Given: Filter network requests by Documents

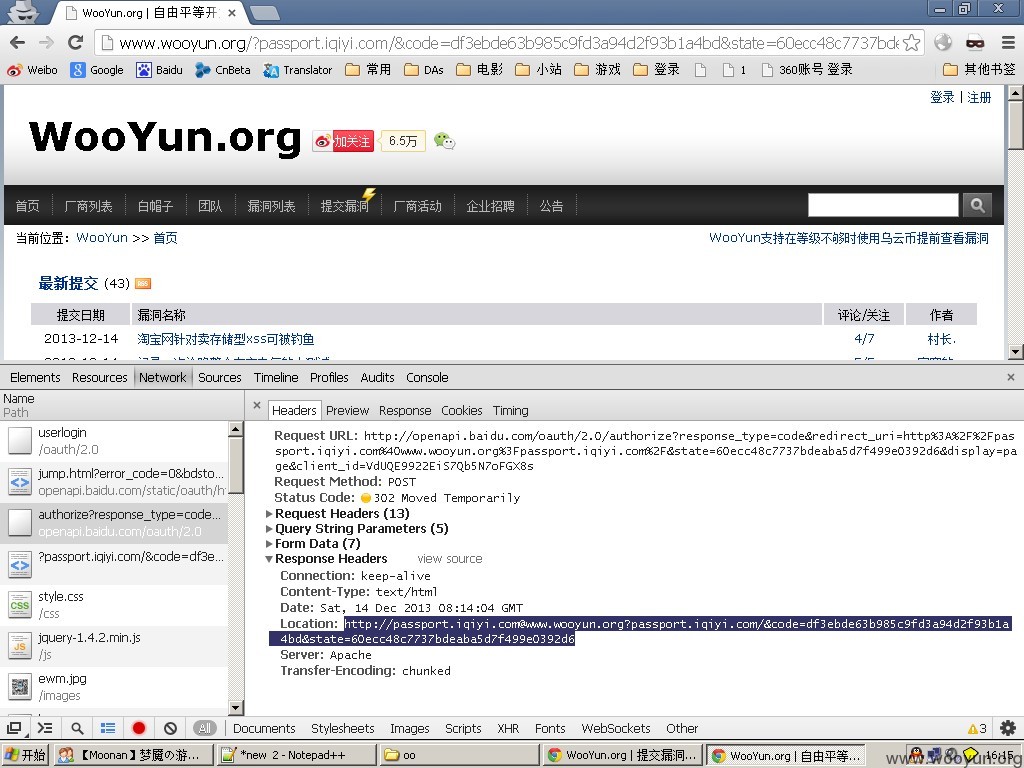Looking at the screenshot, I should 264,728.
